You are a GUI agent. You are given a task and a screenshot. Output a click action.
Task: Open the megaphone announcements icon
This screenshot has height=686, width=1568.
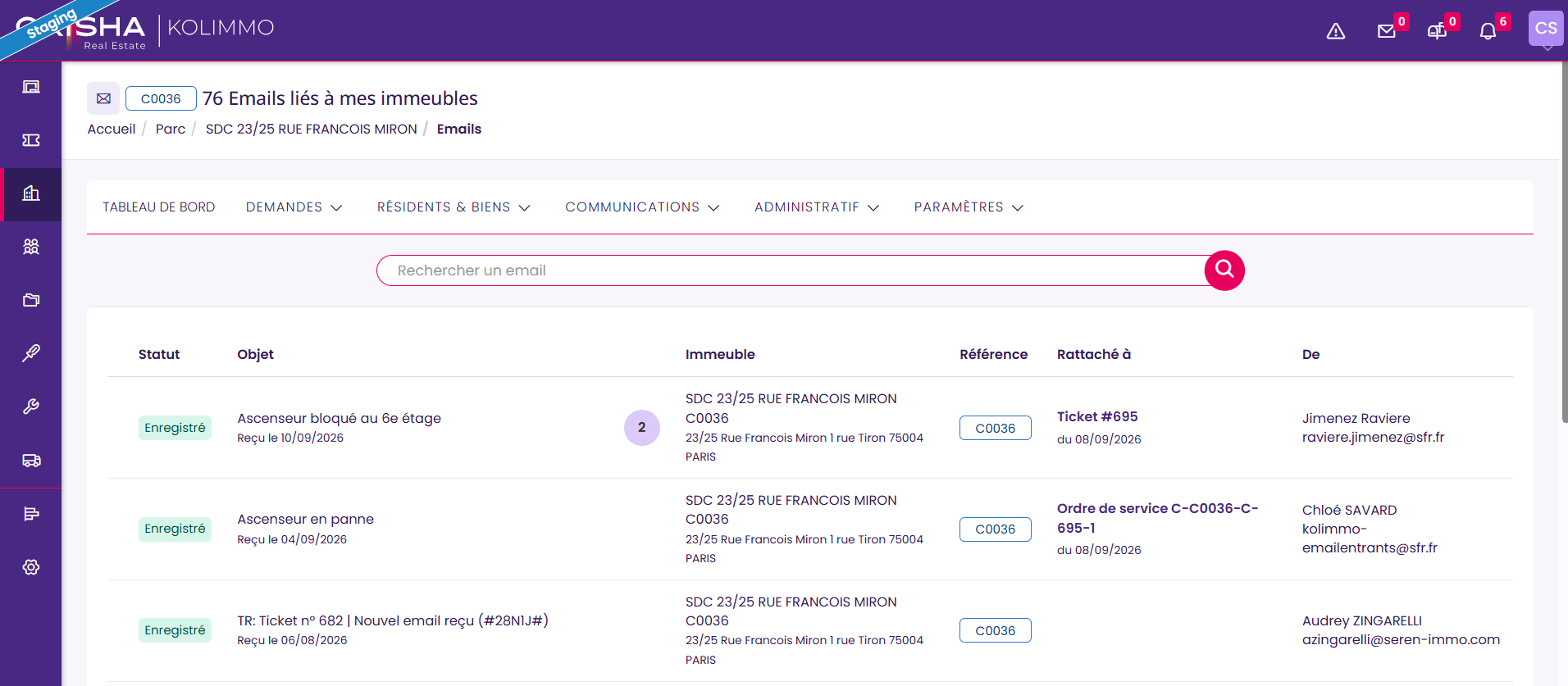(1437, 31)
